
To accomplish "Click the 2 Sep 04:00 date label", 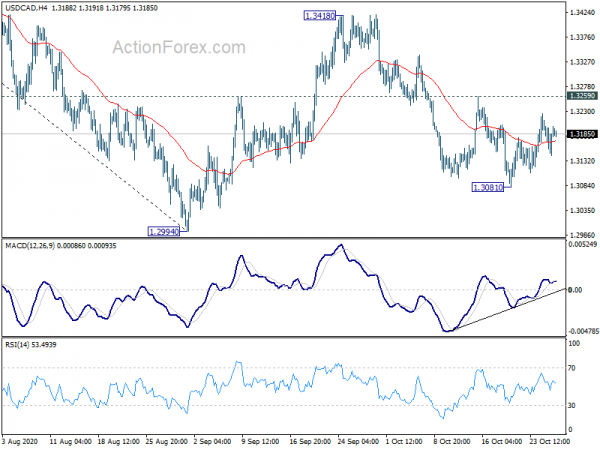I will tap(213, 441).
